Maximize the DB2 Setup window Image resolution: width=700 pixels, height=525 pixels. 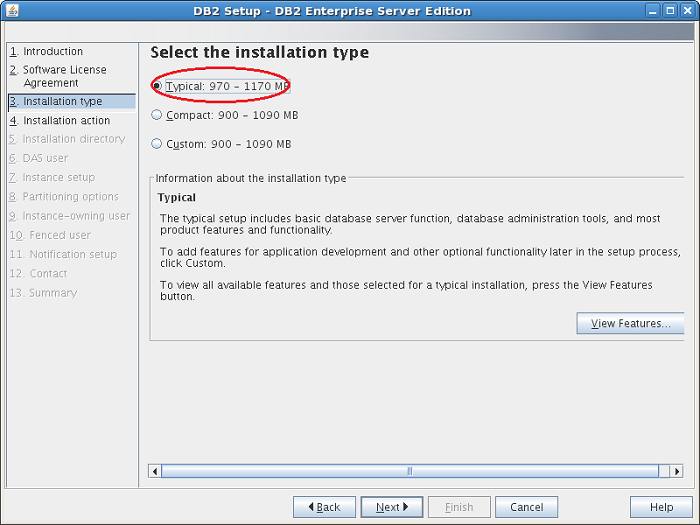pos(670,10)
